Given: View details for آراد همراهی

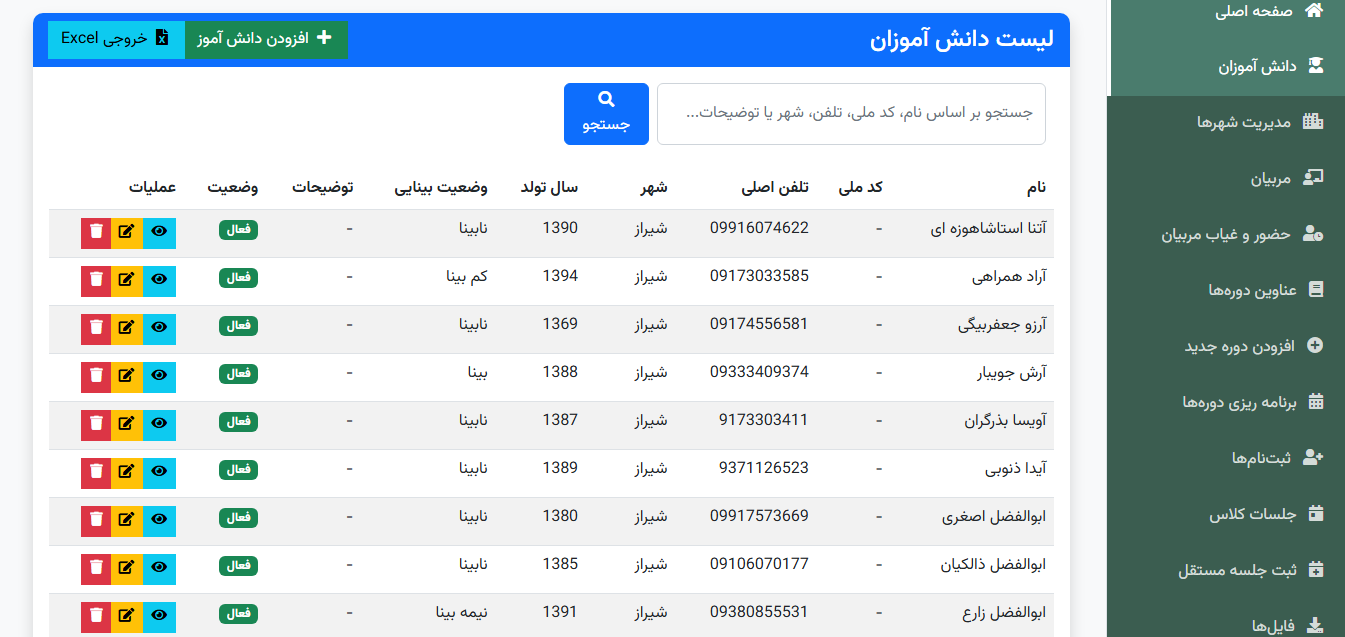Looking at the screenshot, I should [x=160, y=280].
